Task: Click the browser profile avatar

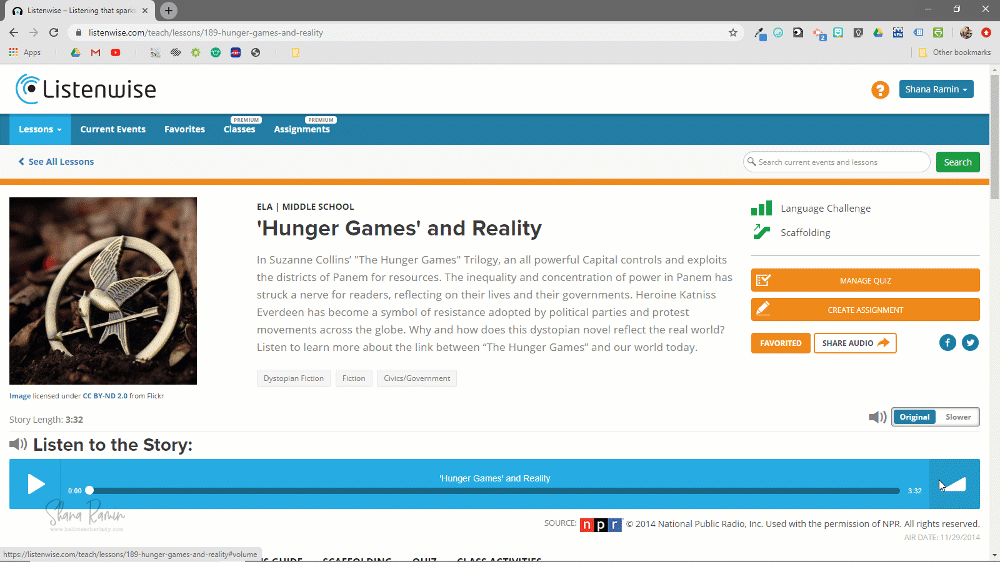Action: click(x=966, y=33)
